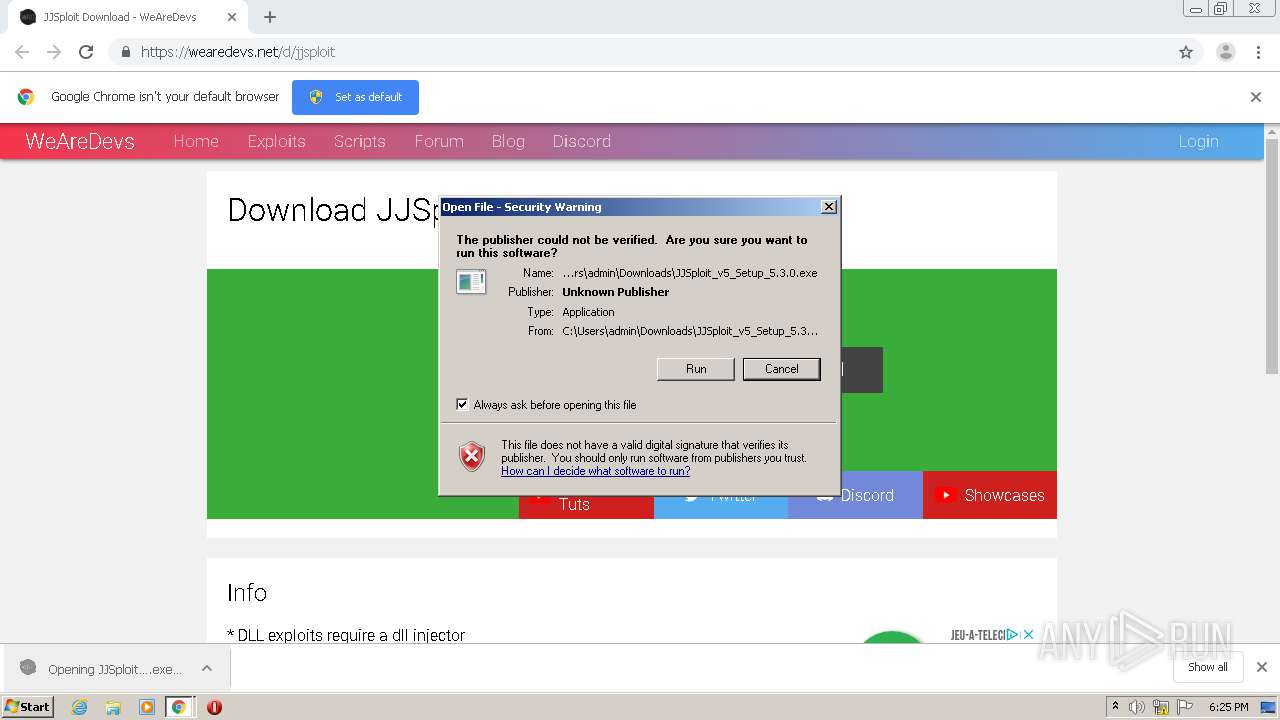Viewport: 1280px width, 720px height.
Task: Open File Explorer from taskbar
Action: coord(113,707)
